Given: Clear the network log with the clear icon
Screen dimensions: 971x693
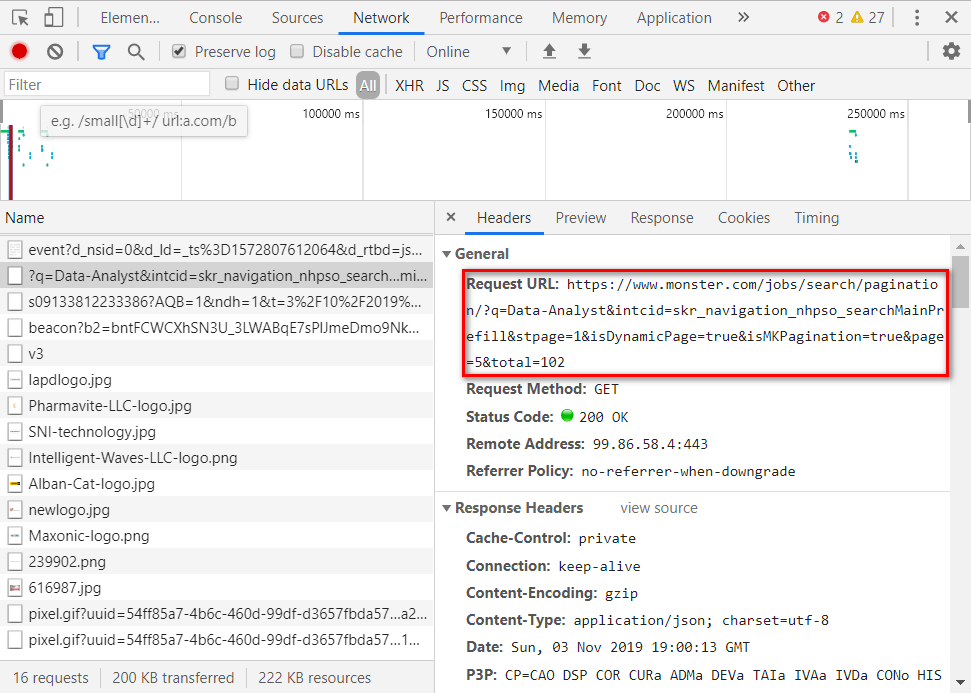Looking at the screenshot, I should 55,51.
